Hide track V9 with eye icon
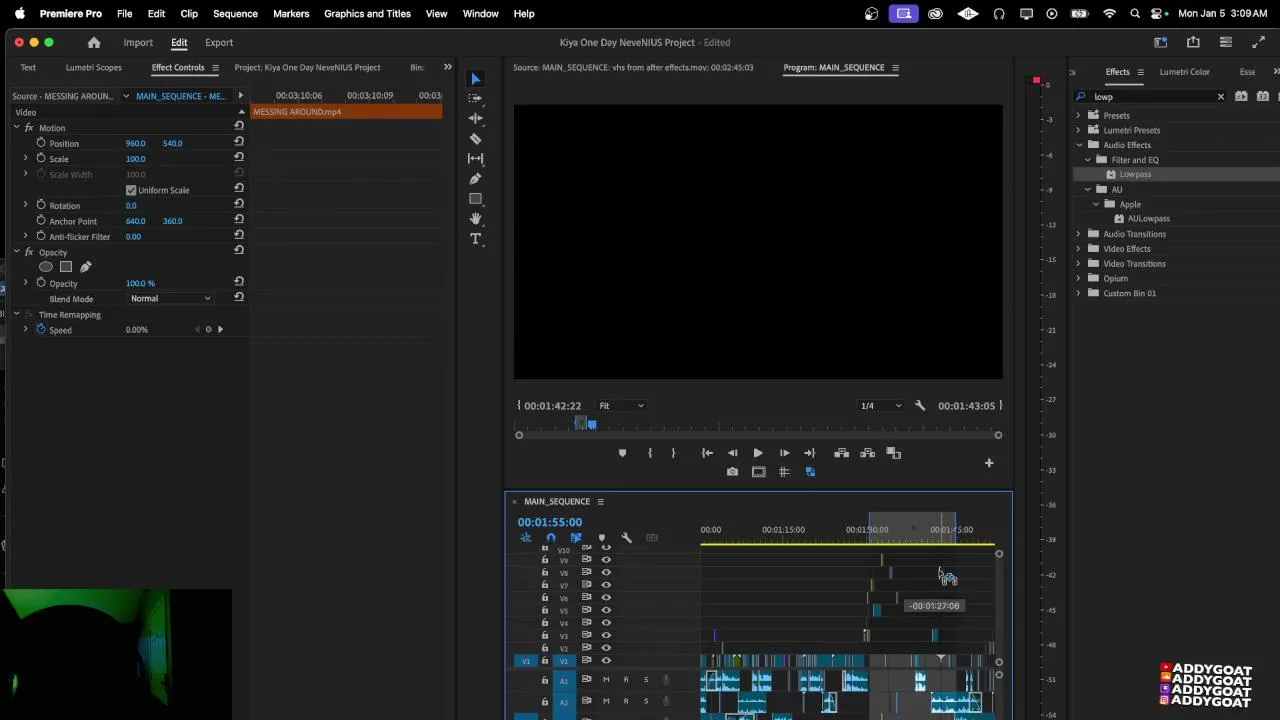This screenshot has height=720, width=1280. click(x=606, y=560)
